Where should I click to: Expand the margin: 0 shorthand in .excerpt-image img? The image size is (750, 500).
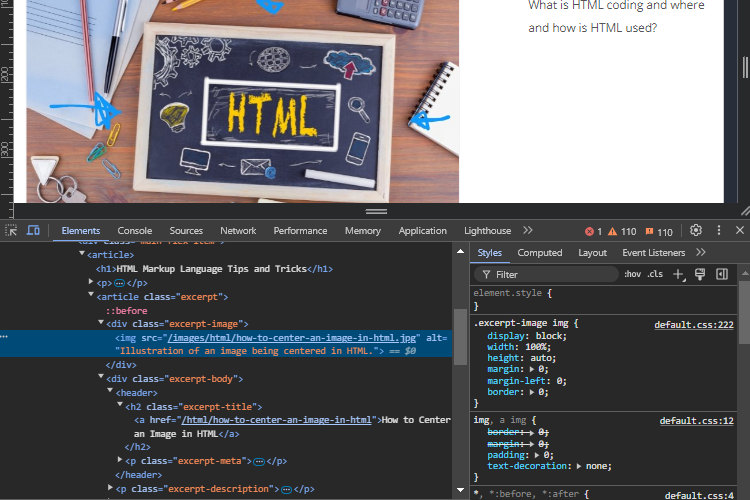[531, 369]
